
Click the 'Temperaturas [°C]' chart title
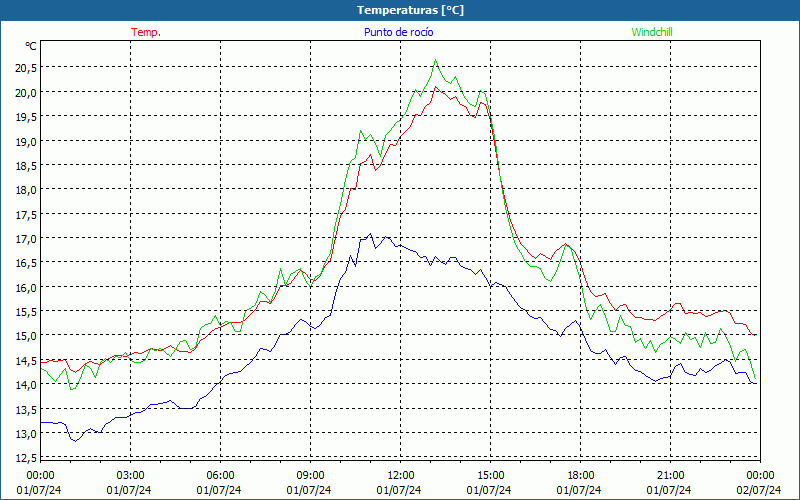tap(410, 10)
